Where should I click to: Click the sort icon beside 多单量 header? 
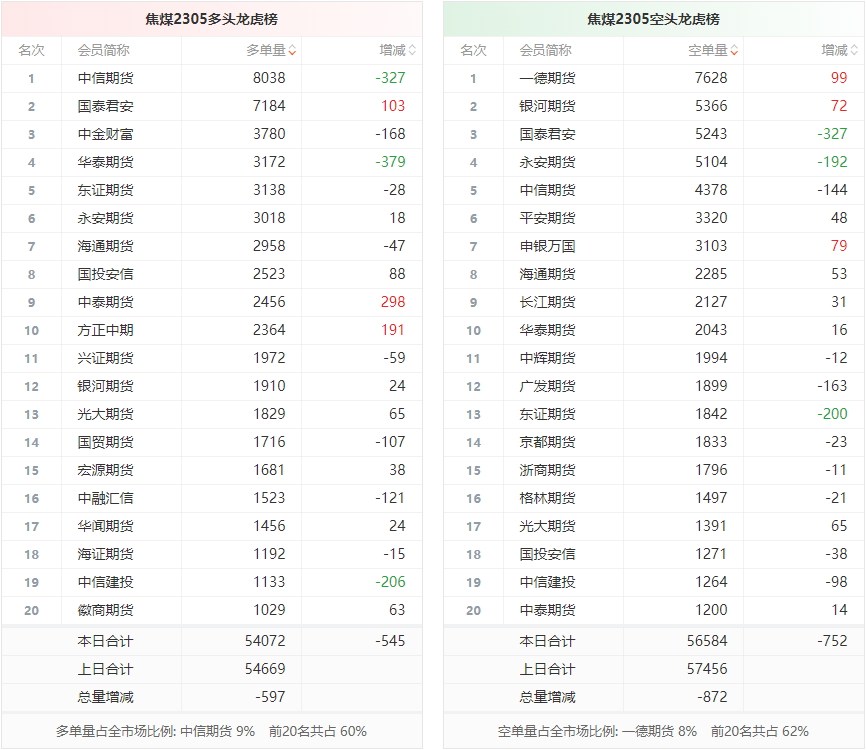coord(292,50)
